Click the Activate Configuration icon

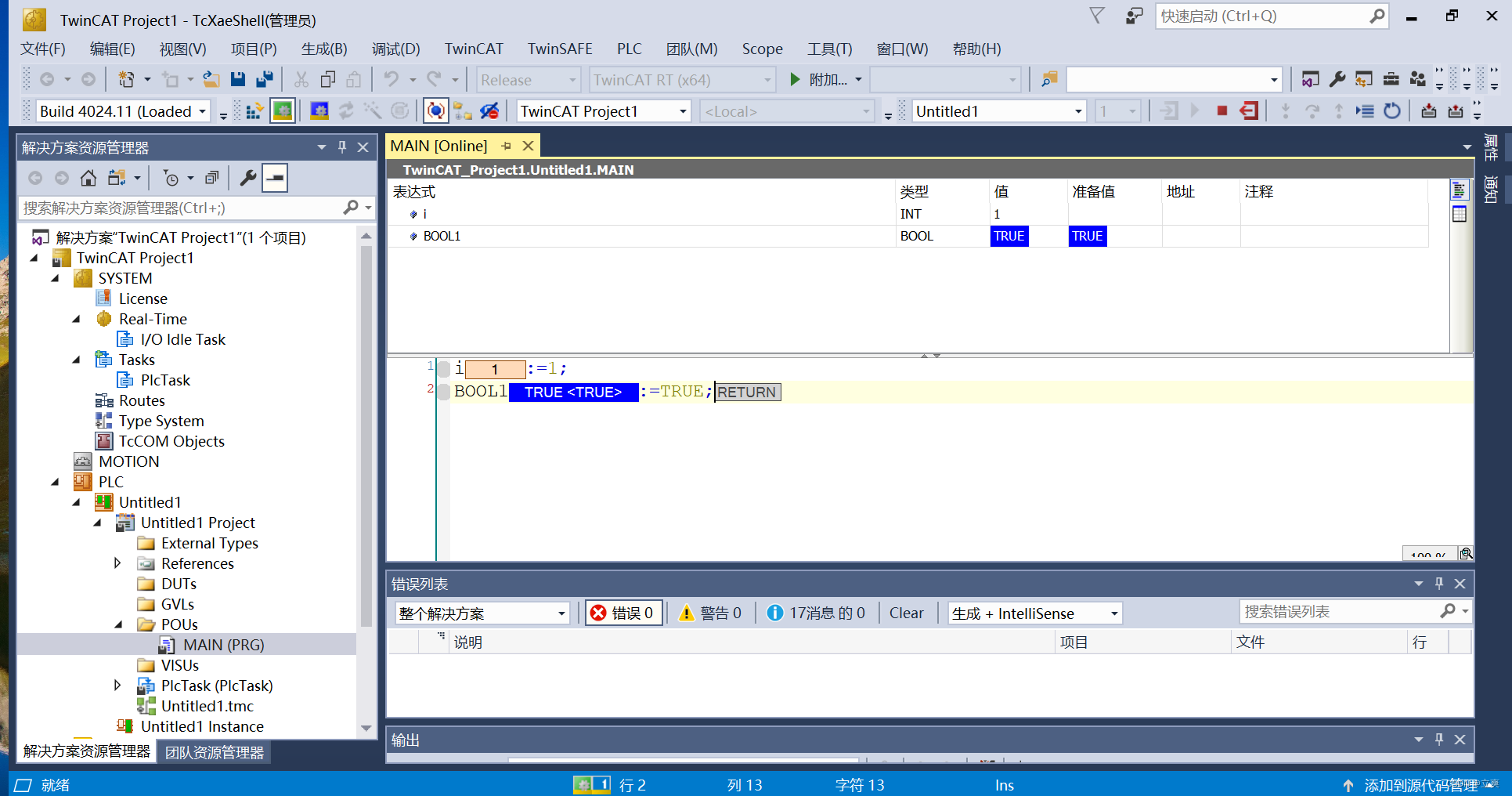pyautogui.click(x=254, y=111)
